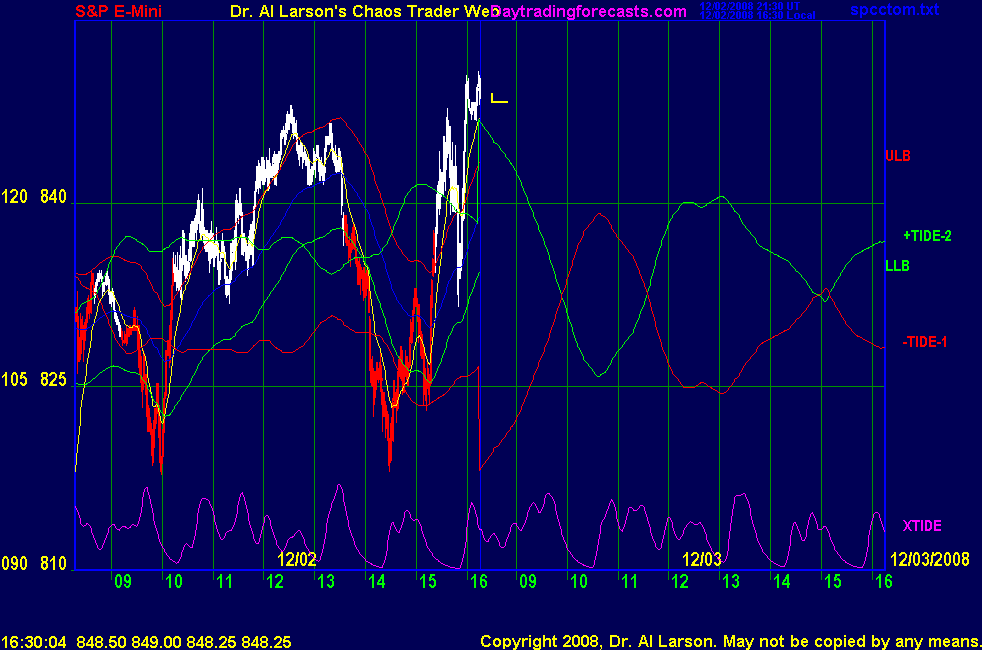Select the 825 price level label
Viewport: 982px width, 650px height.
pyautogui.click(x=53, y=380)
